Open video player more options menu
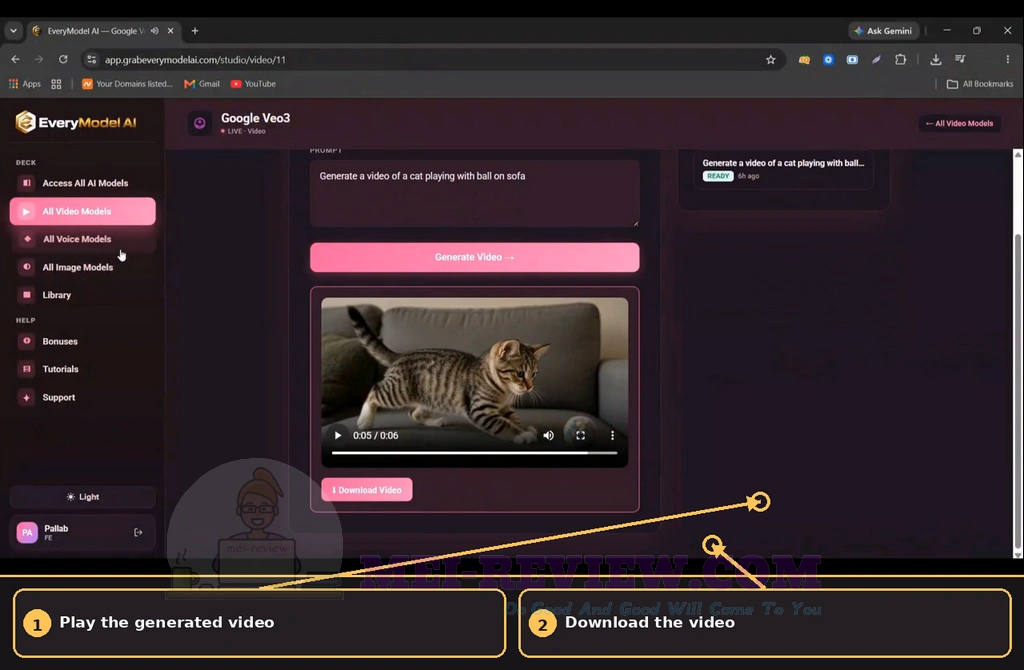Viewport: 1024px width, 670px height. pos(613,436)
